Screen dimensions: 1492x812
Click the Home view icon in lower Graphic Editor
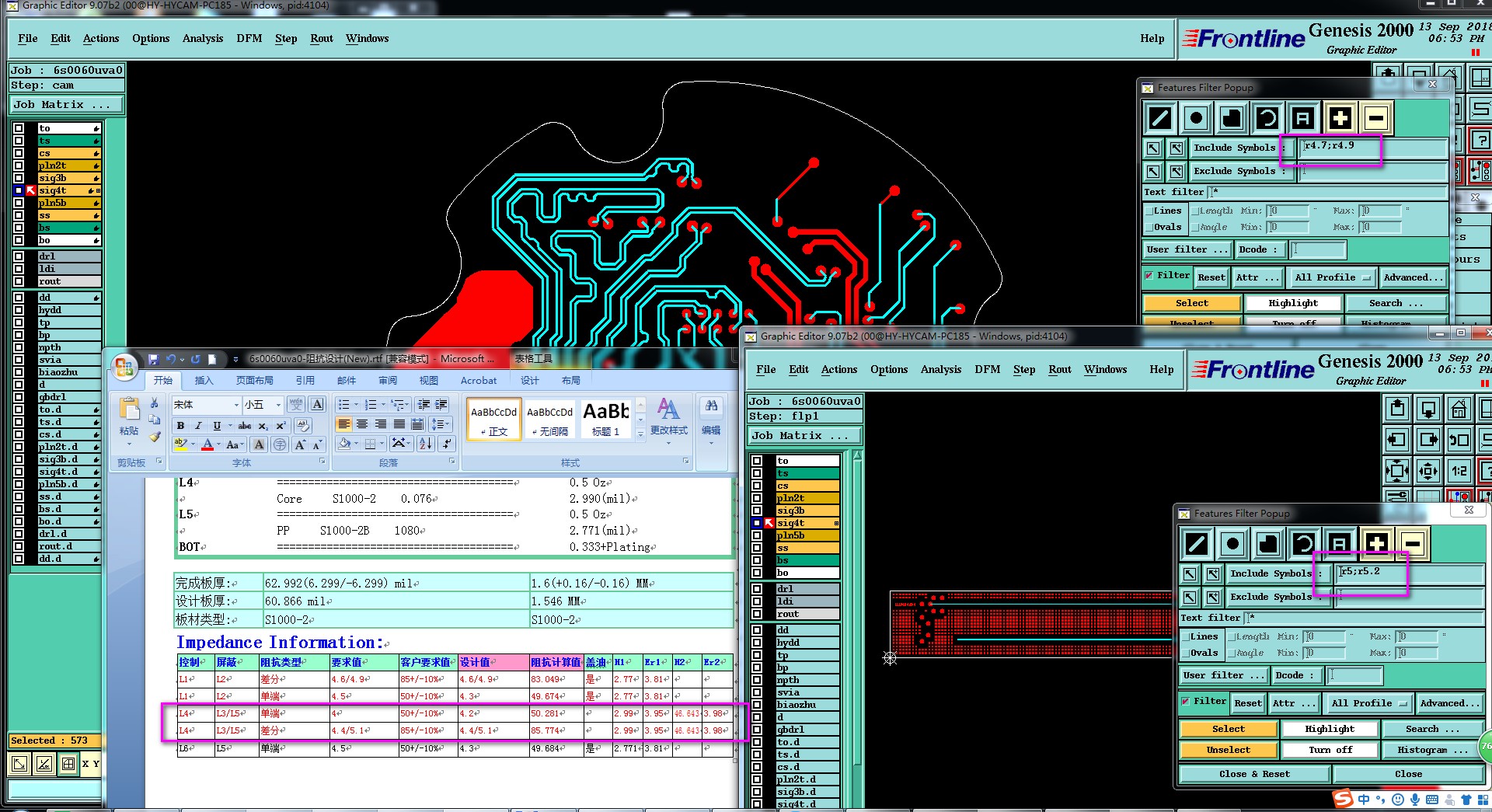1459,409
